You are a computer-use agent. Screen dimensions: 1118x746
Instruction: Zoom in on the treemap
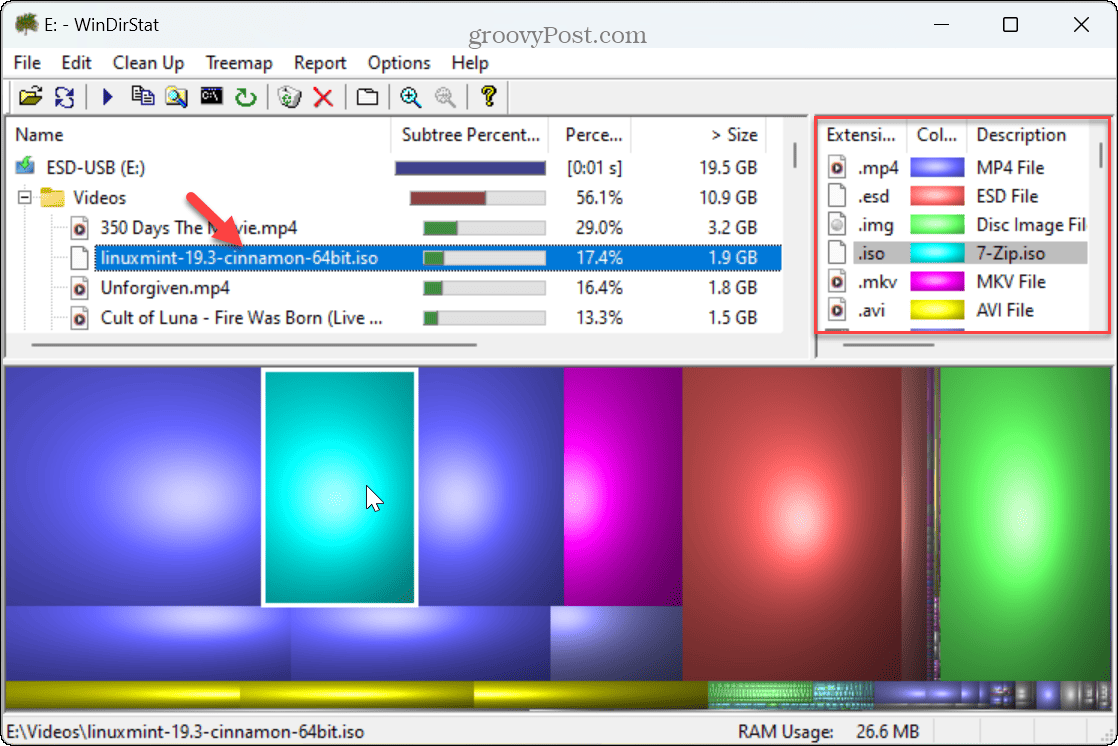point(410,97)
